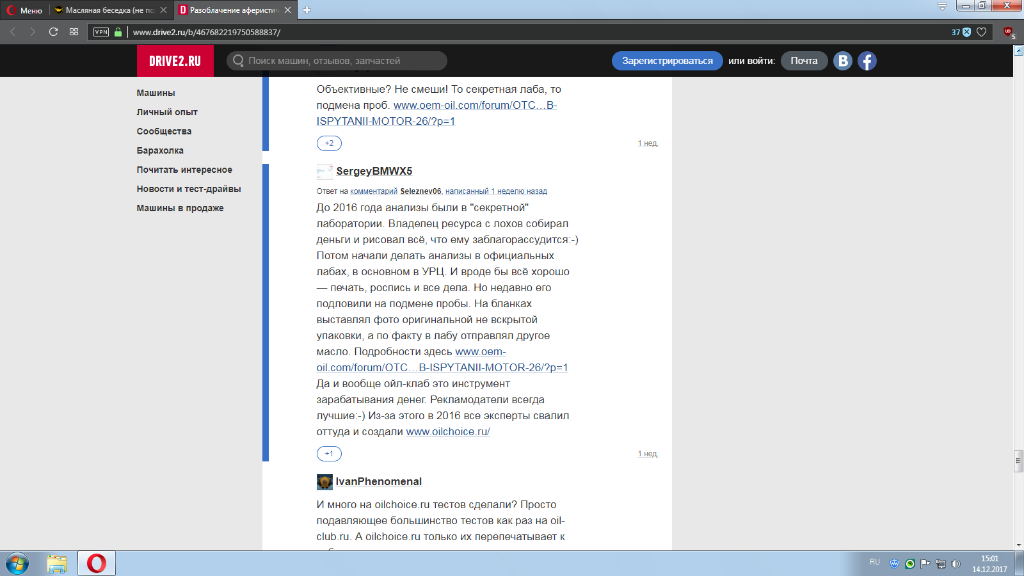This screenshot has width=1024, height=576.
Task: Open www.oilchoice.ru link
Action: pos(447,432)
